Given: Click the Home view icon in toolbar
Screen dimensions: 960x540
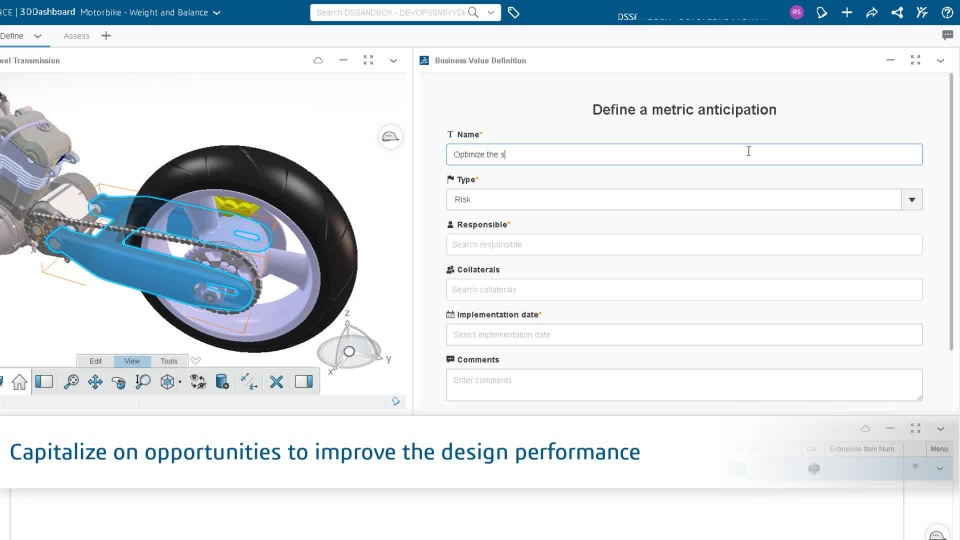Looking at the screenshot, I should 19,382.
